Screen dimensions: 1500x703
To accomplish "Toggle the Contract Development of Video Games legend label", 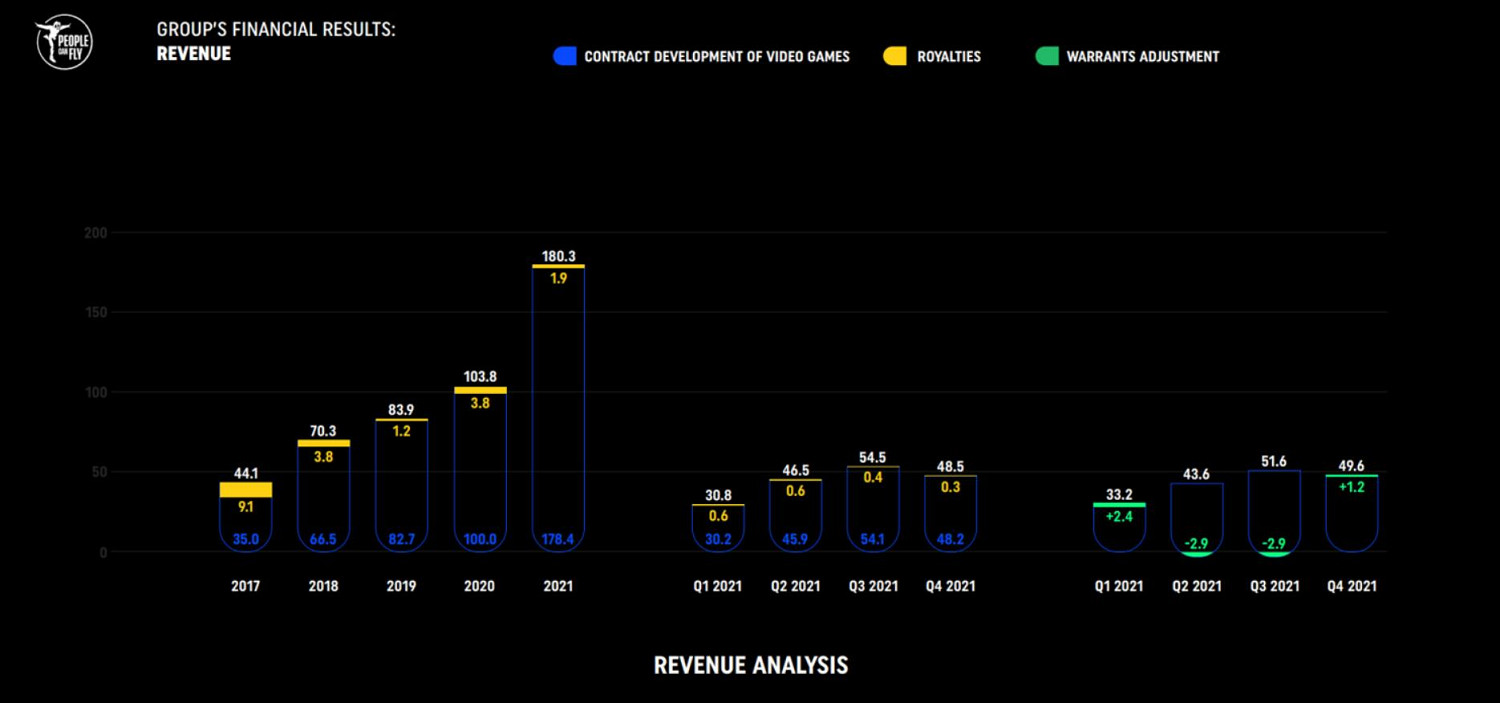I will 716,57.
